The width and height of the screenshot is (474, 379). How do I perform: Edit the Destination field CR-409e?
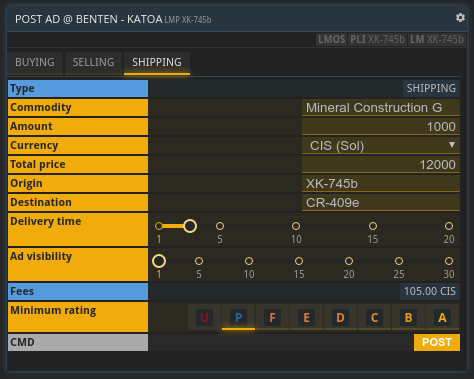pos(381,203)
